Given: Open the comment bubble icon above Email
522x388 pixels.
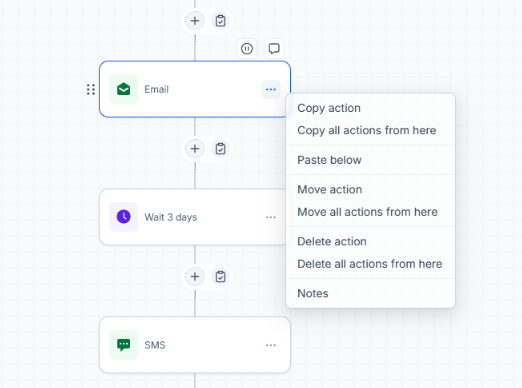Looking at the screenshot, I should point(274,49).
